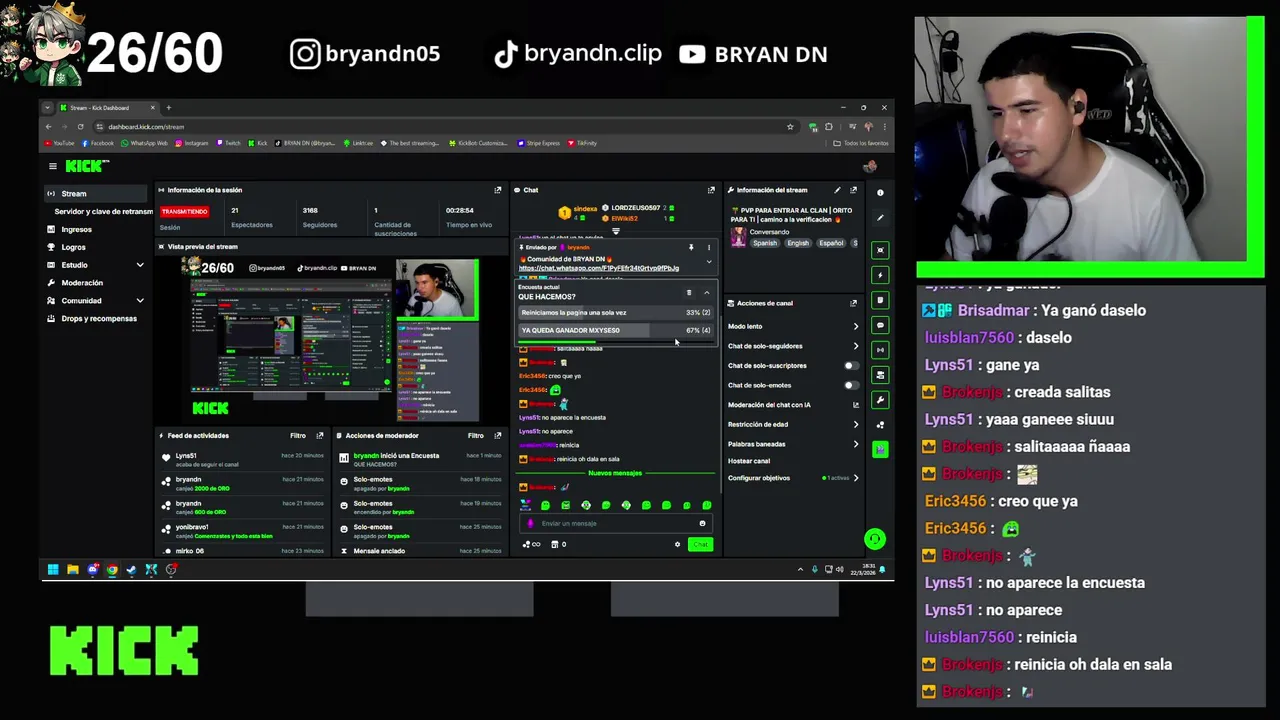Click the green headset support button
Image resolution: width=1280 pixels, height=720 pixels.
874,540
